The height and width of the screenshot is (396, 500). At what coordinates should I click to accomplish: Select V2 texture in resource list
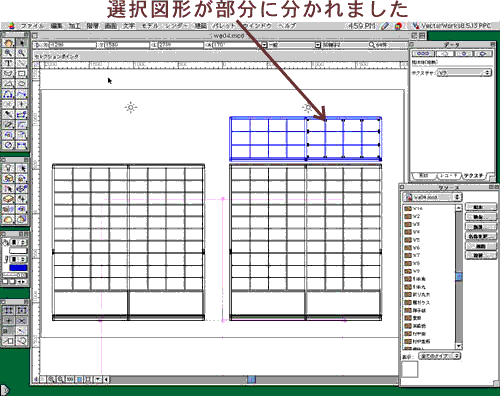tap(412, 216)
